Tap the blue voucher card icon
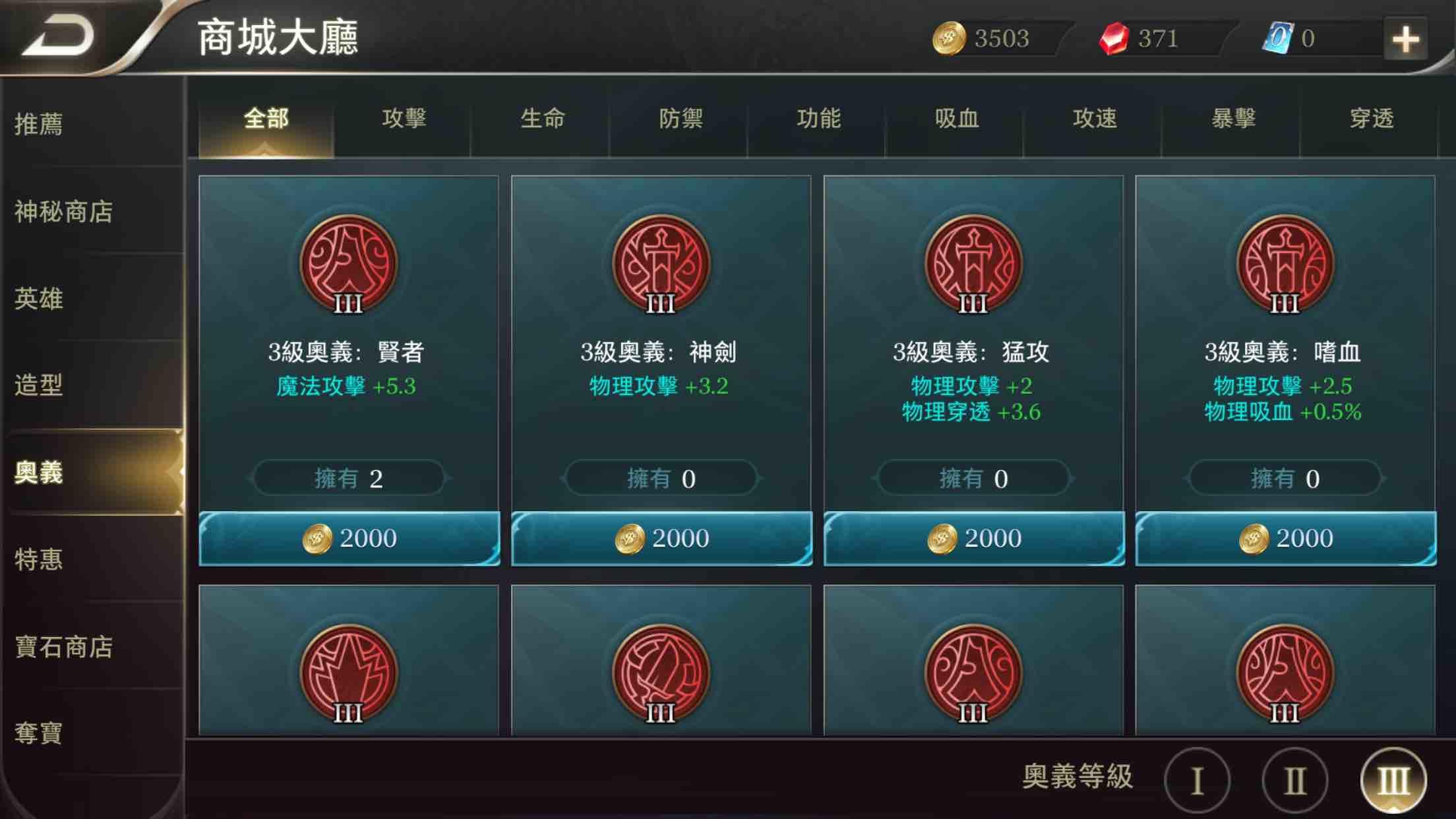1456x819 pixels. click(1278, 38)
